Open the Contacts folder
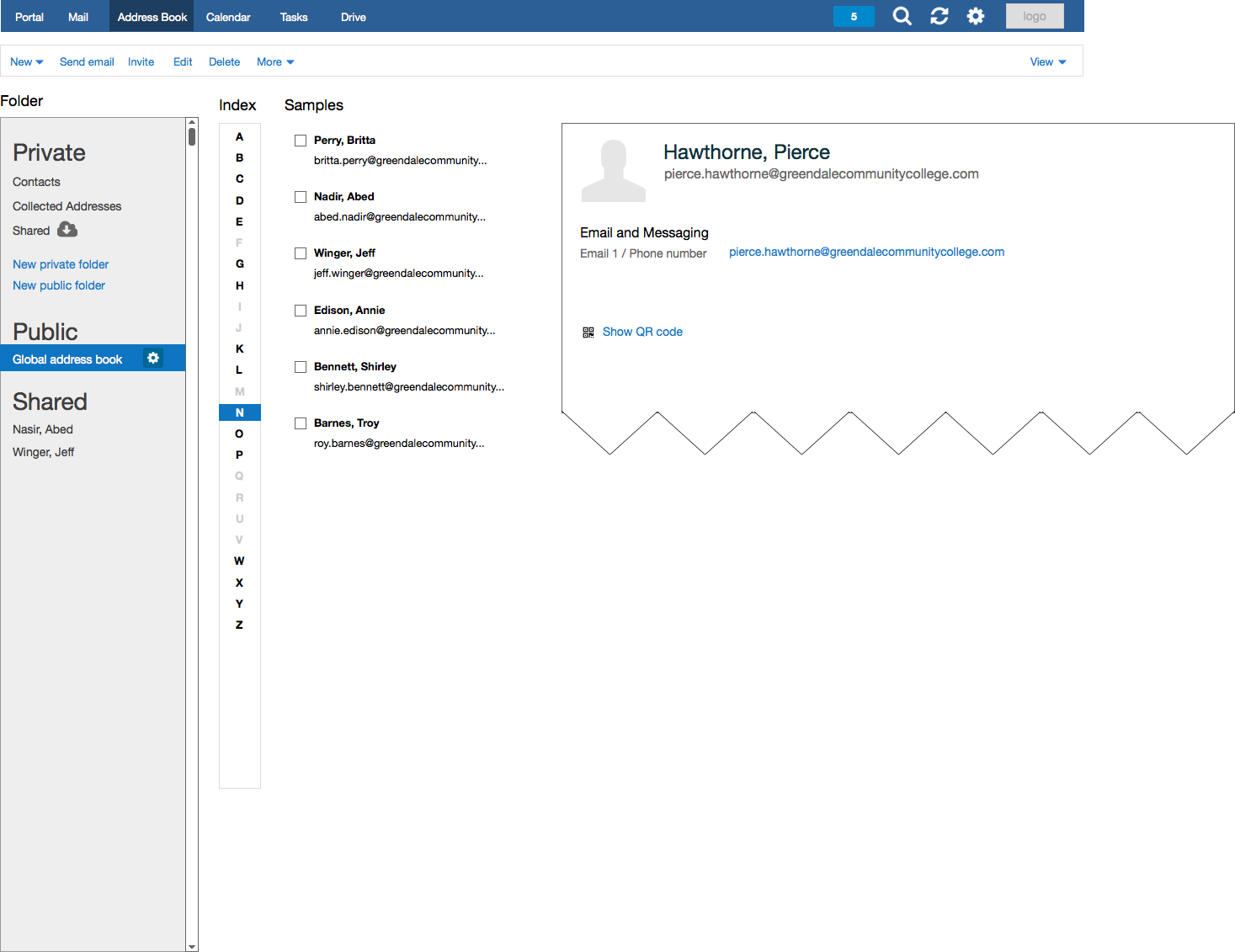The width and height of the screenshot is (1235, 952). [36, 182]
